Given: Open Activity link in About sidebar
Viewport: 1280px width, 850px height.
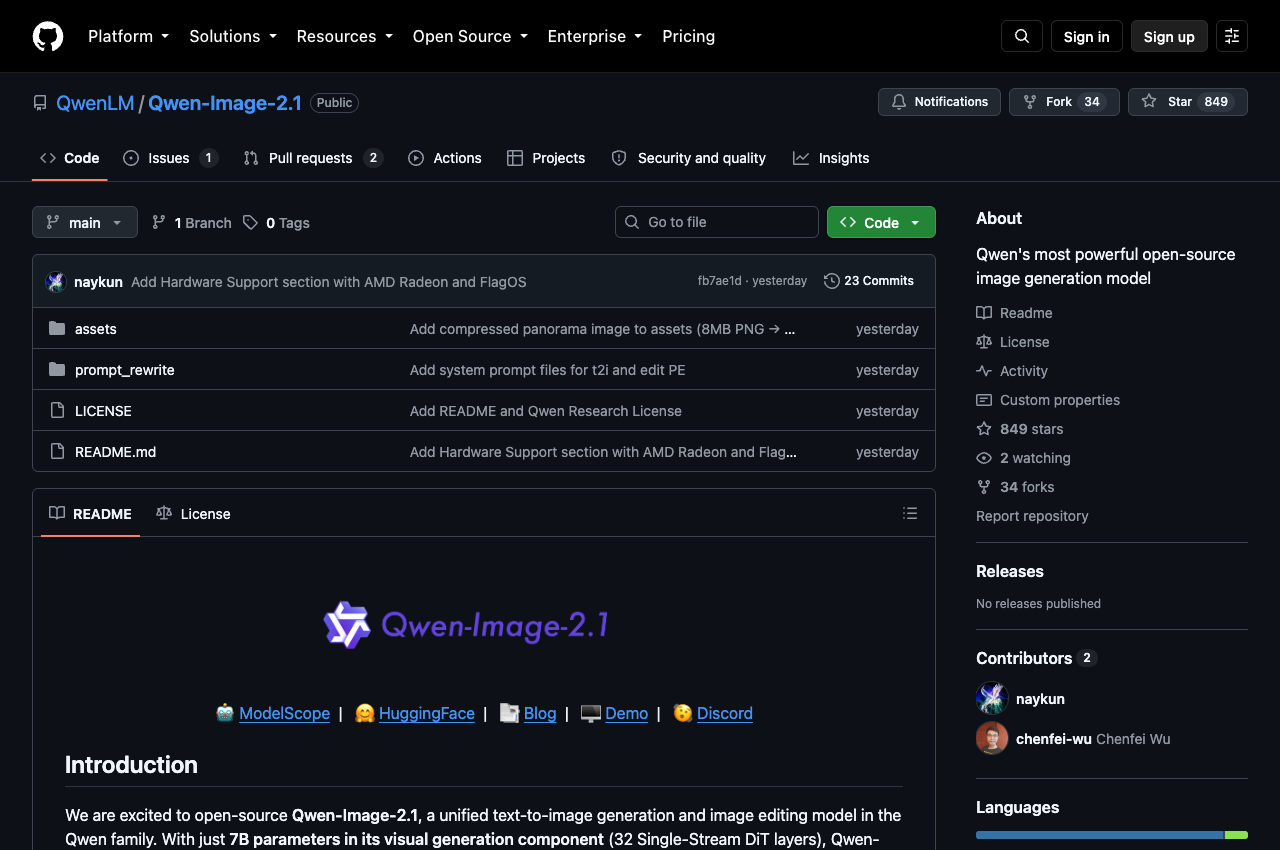Looking at the screenshot, I should pyautogui.click(x=1012, y=371).
